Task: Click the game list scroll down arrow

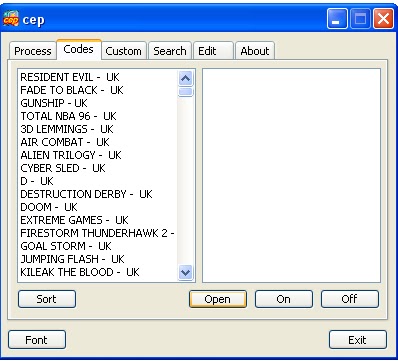Action: point(185,272)
